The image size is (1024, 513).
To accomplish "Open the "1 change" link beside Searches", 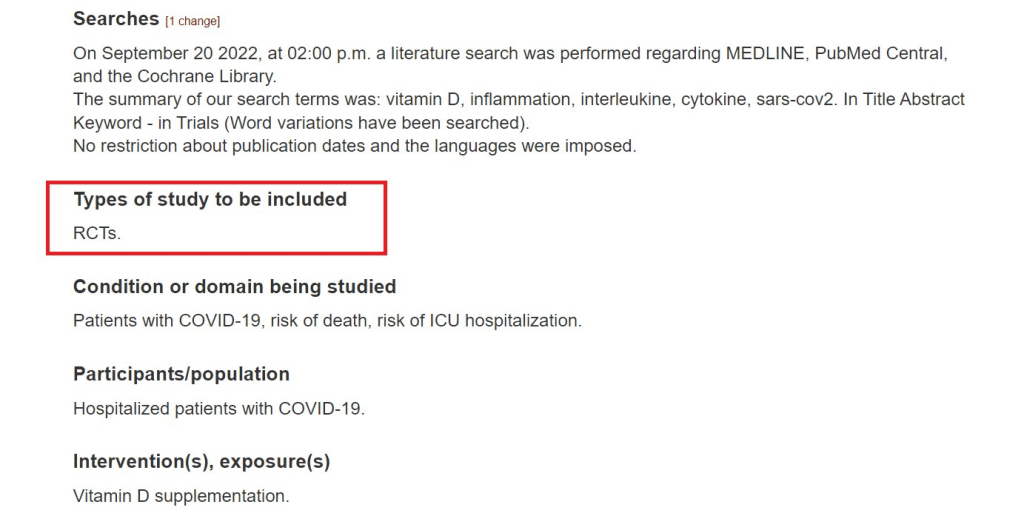I will 193,21.
